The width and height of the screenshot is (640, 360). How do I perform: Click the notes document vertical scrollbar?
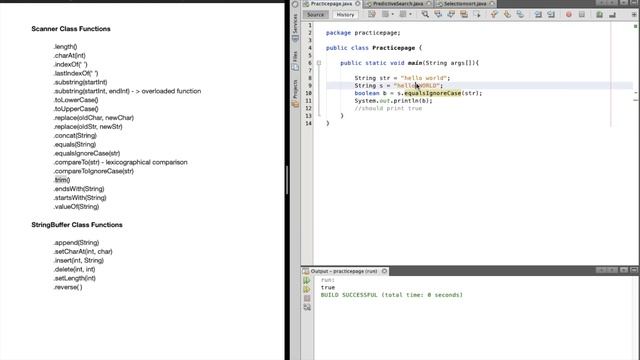[x=287, y=180]
